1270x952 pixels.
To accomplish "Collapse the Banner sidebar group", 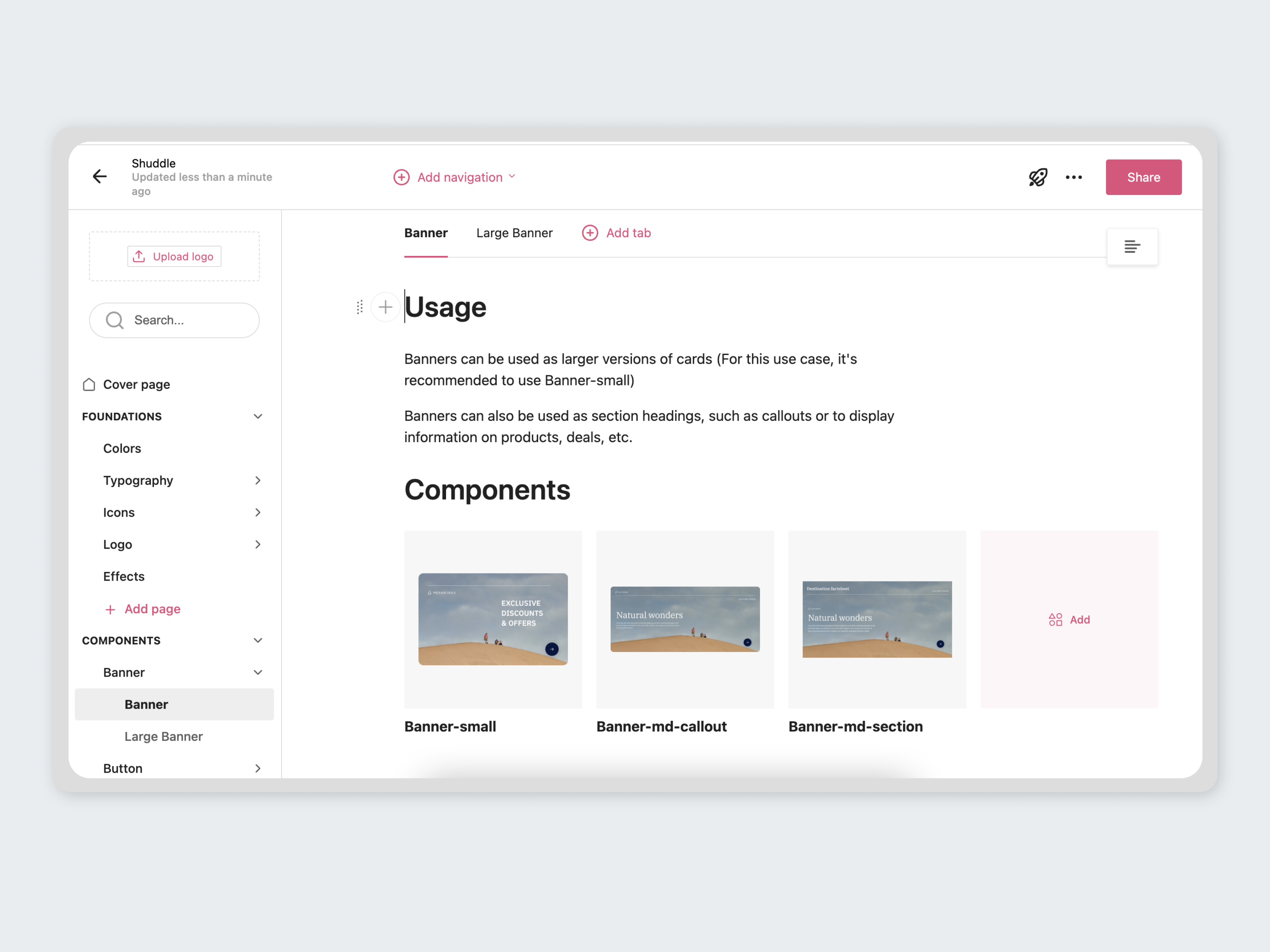I will point(258,672).
